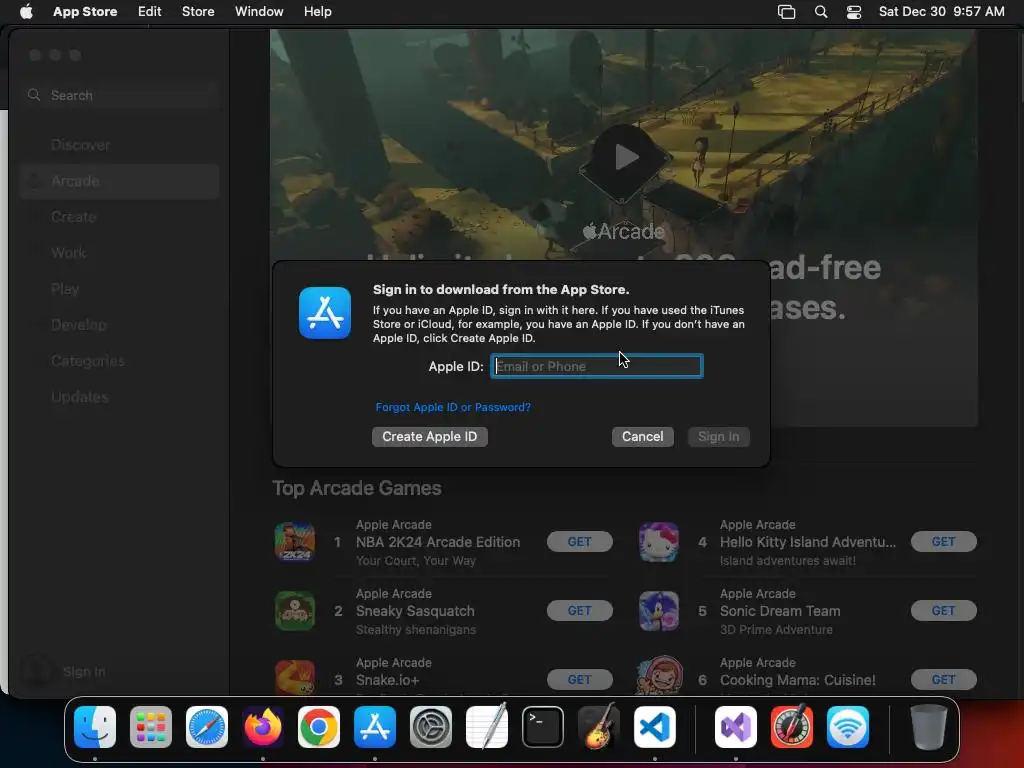Open the Apple menu
The height and width of the screenshot is (768, 1024).
point(26,12)
